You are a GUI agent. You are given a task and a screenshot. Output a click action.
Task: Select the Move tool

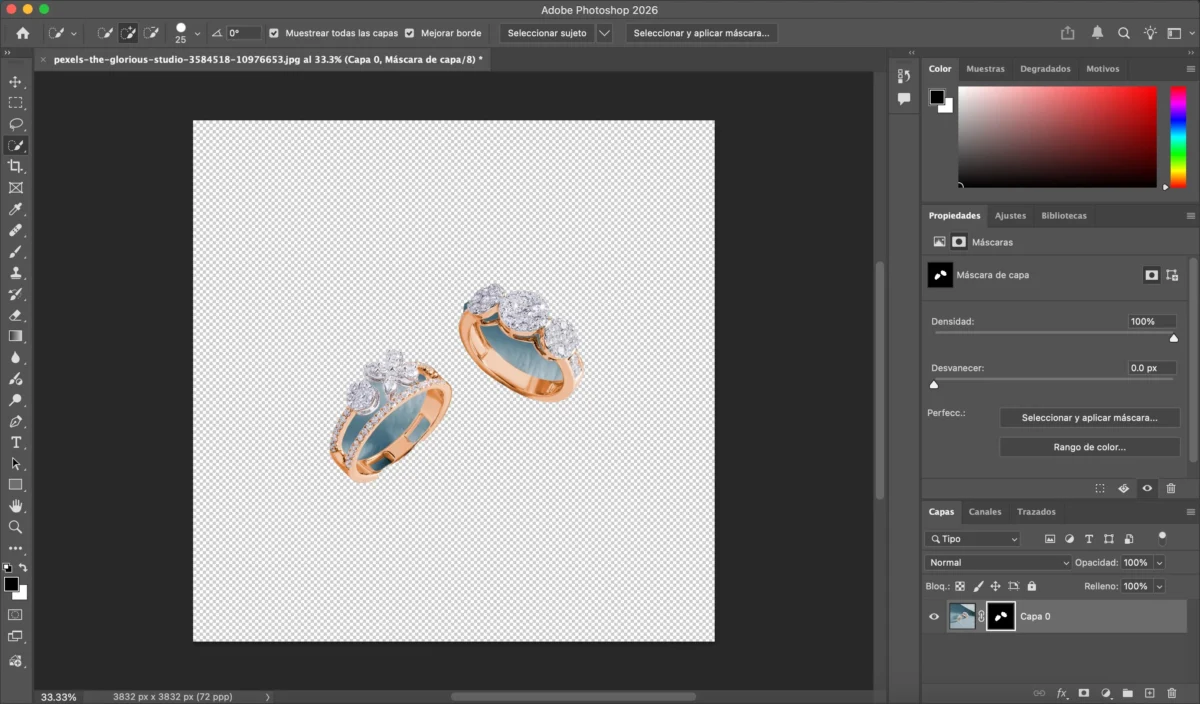(16, 82)
